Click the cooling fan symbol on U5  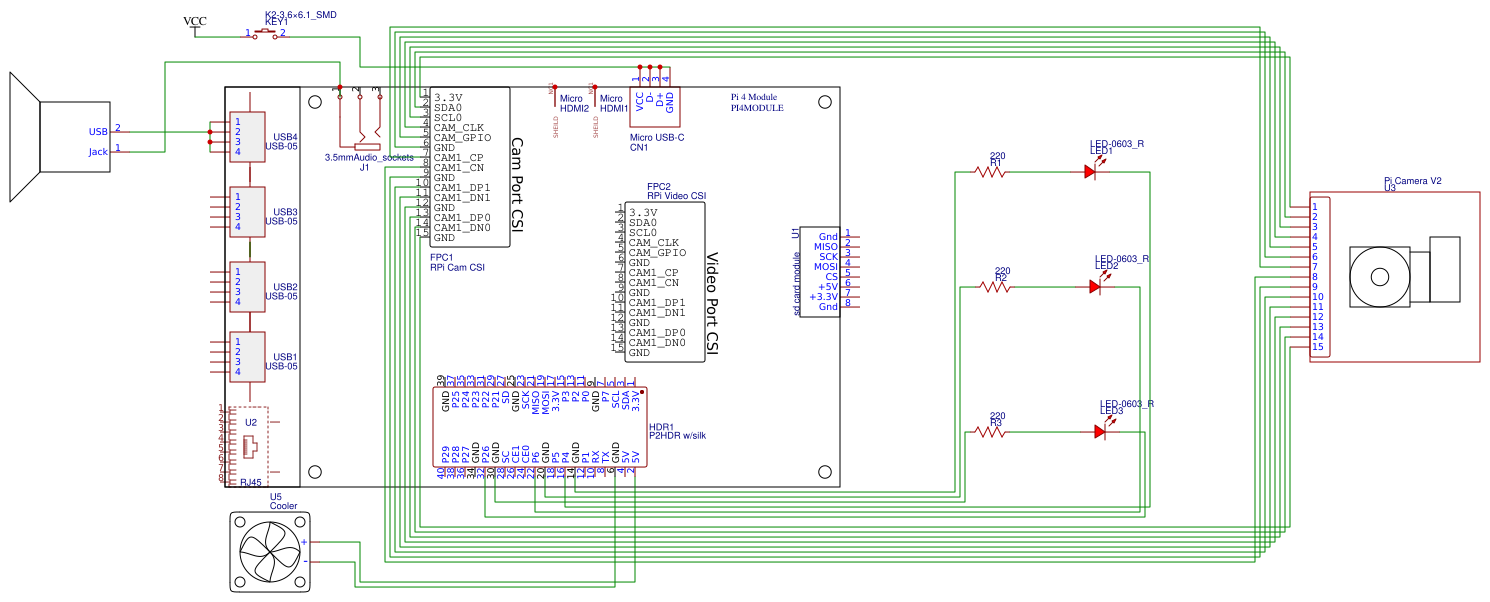(268, 552)
